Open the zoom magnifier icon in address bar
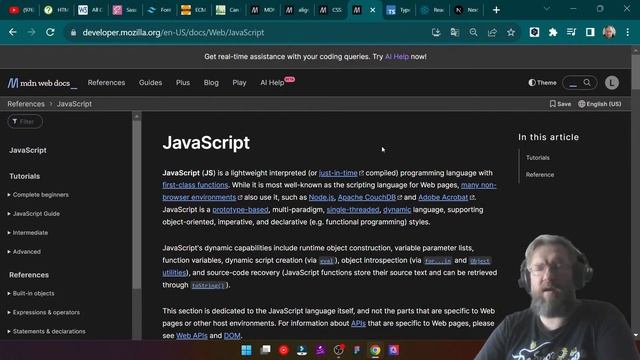640x360 pixels. [x=473, y=33]
